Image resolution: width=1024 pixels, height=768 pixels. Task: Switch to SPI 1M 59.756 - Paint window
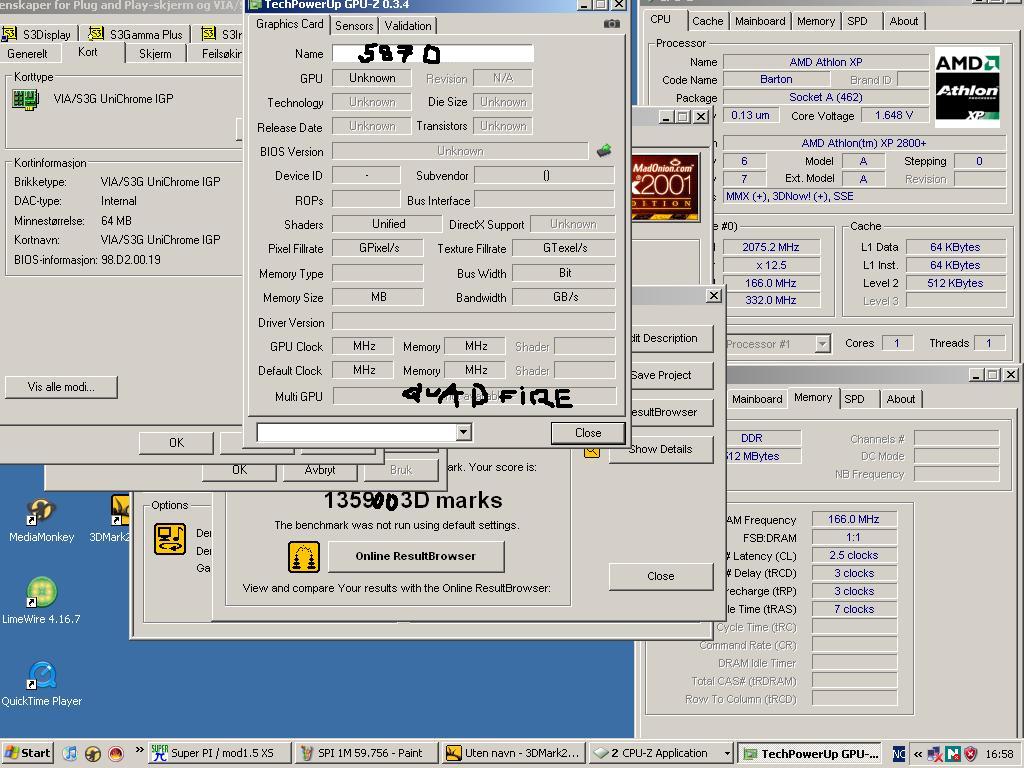click(x=366, y=754)
